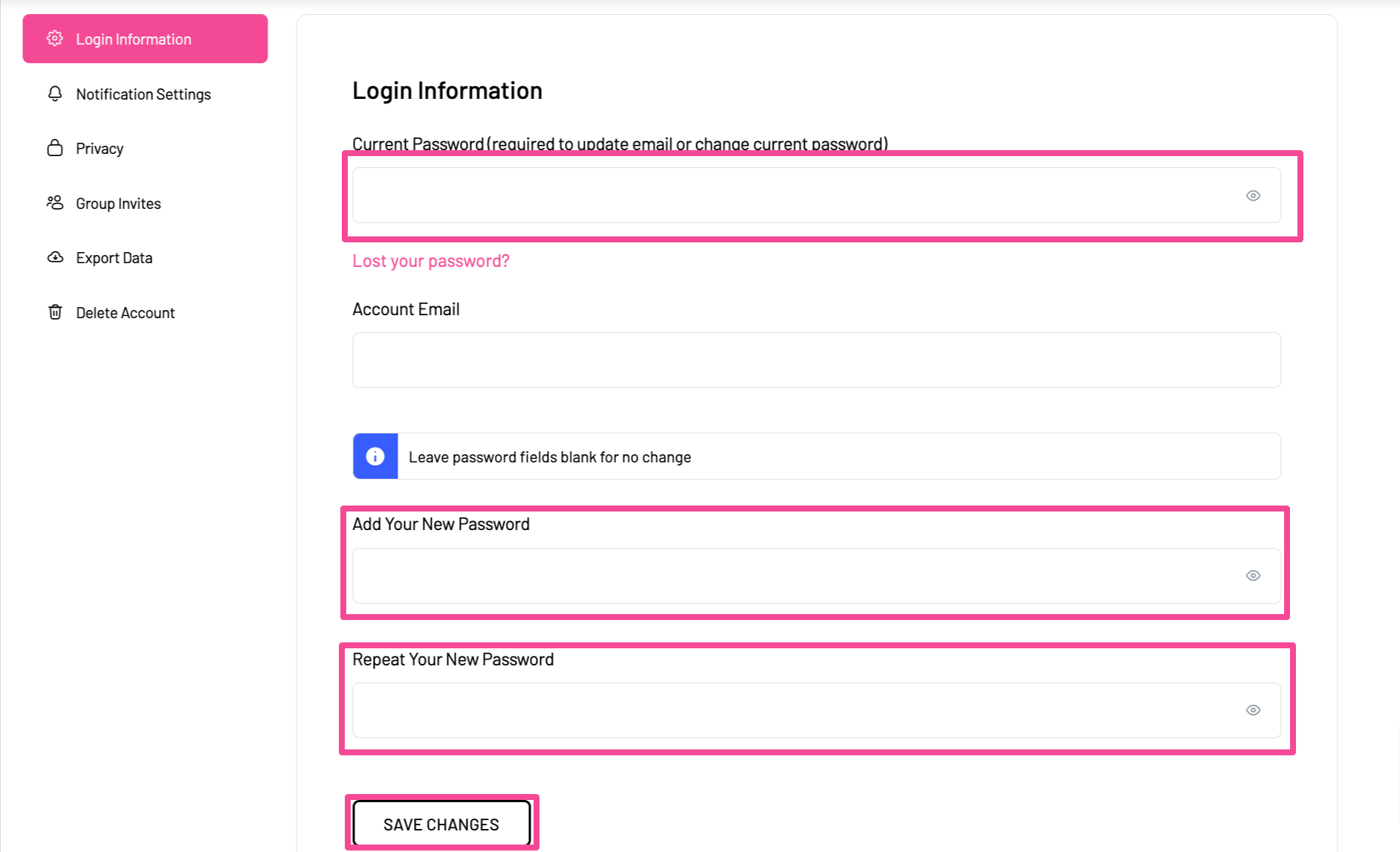
Task: Click the cloud download icon for Export Data
Action: coord(55,257)
